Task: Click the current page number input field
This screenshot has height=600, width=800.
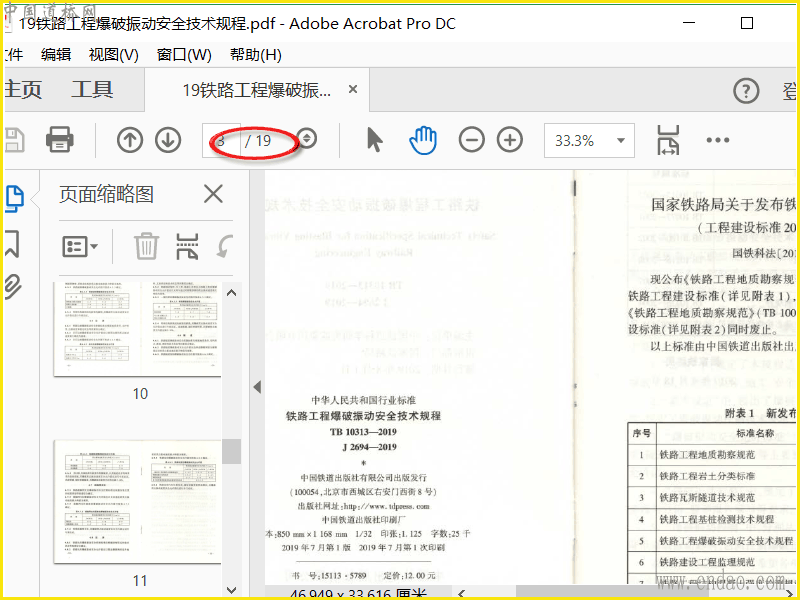Action: tap(220, 140)
